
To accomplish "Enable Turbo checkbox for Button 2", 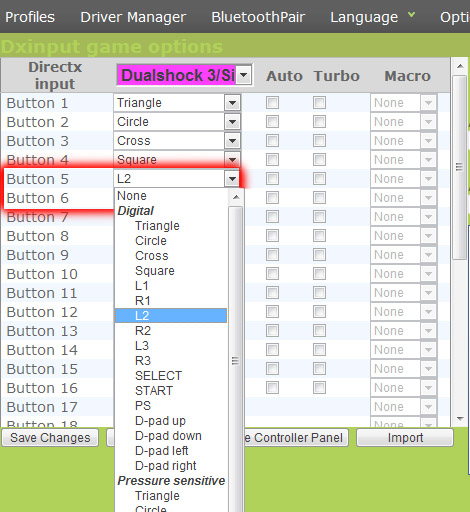I will 319,122.
